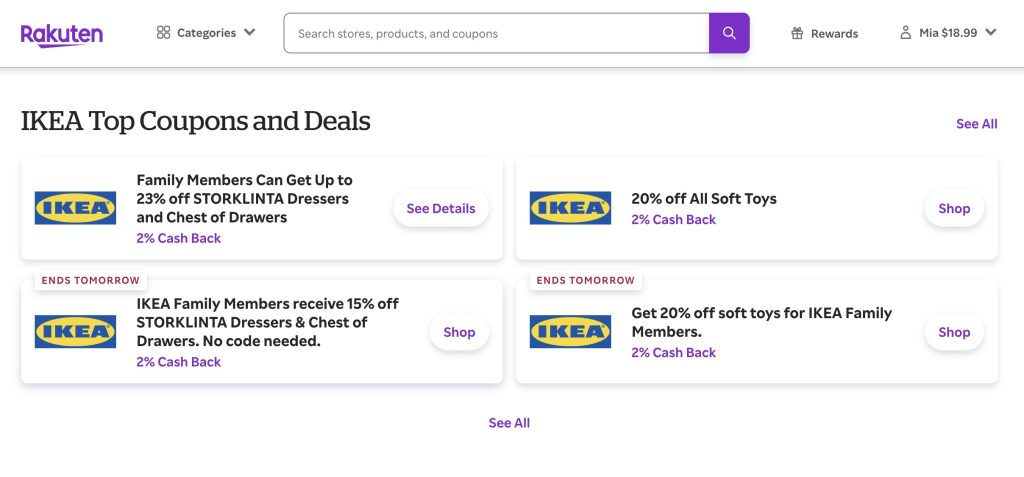The image size is (1024, 477).
Task: Focus the search stores, products, and coupons field
Action: coord(496,33)
